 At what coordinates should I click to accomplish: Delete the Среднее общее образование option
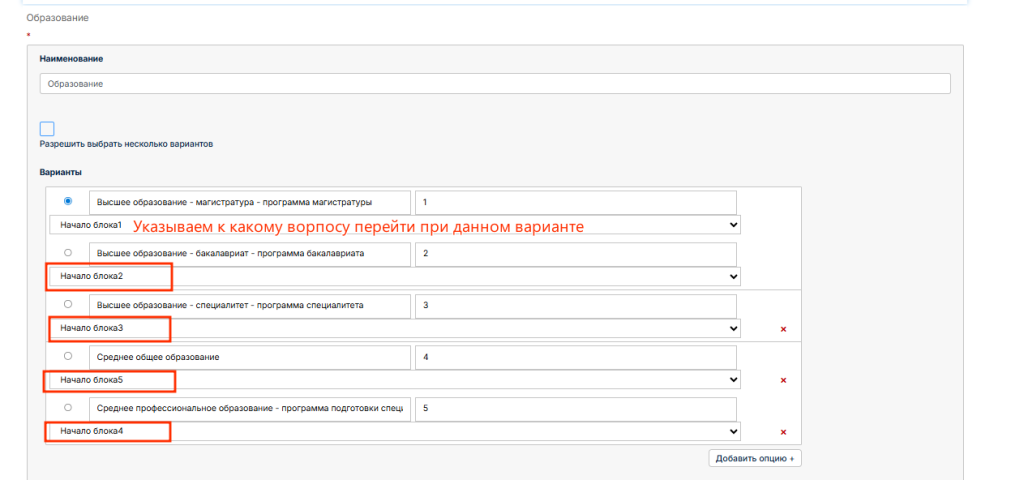click(783, 380)
